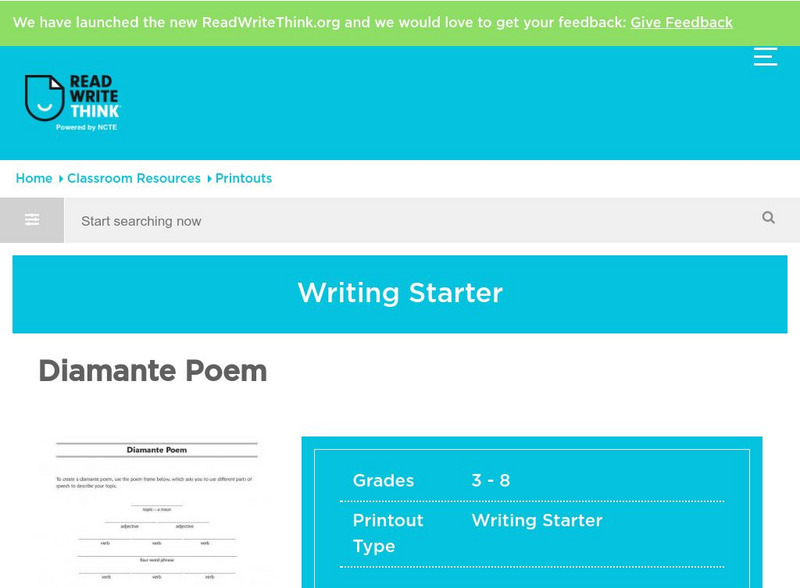Click the green launch announcement text
The image size is (800, 588).
coord(319,22)
